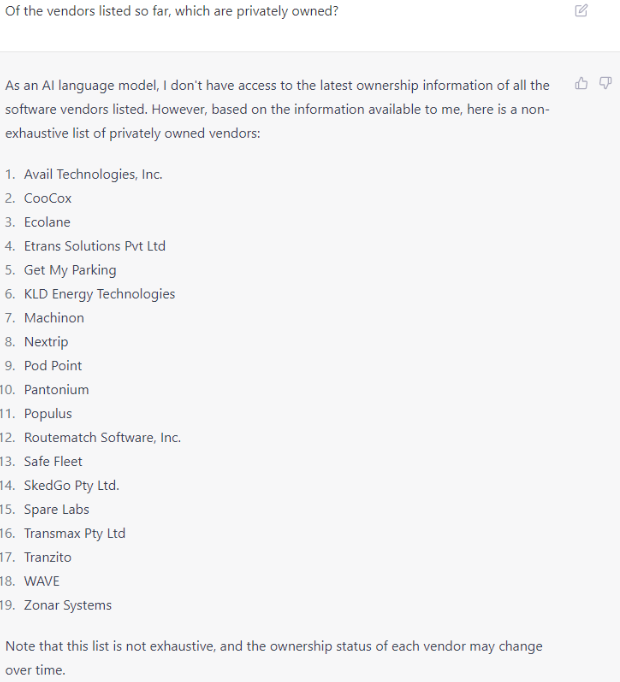Click 'KLD Energy Technologies' list item
620x682 pixels.
[99, 294]
